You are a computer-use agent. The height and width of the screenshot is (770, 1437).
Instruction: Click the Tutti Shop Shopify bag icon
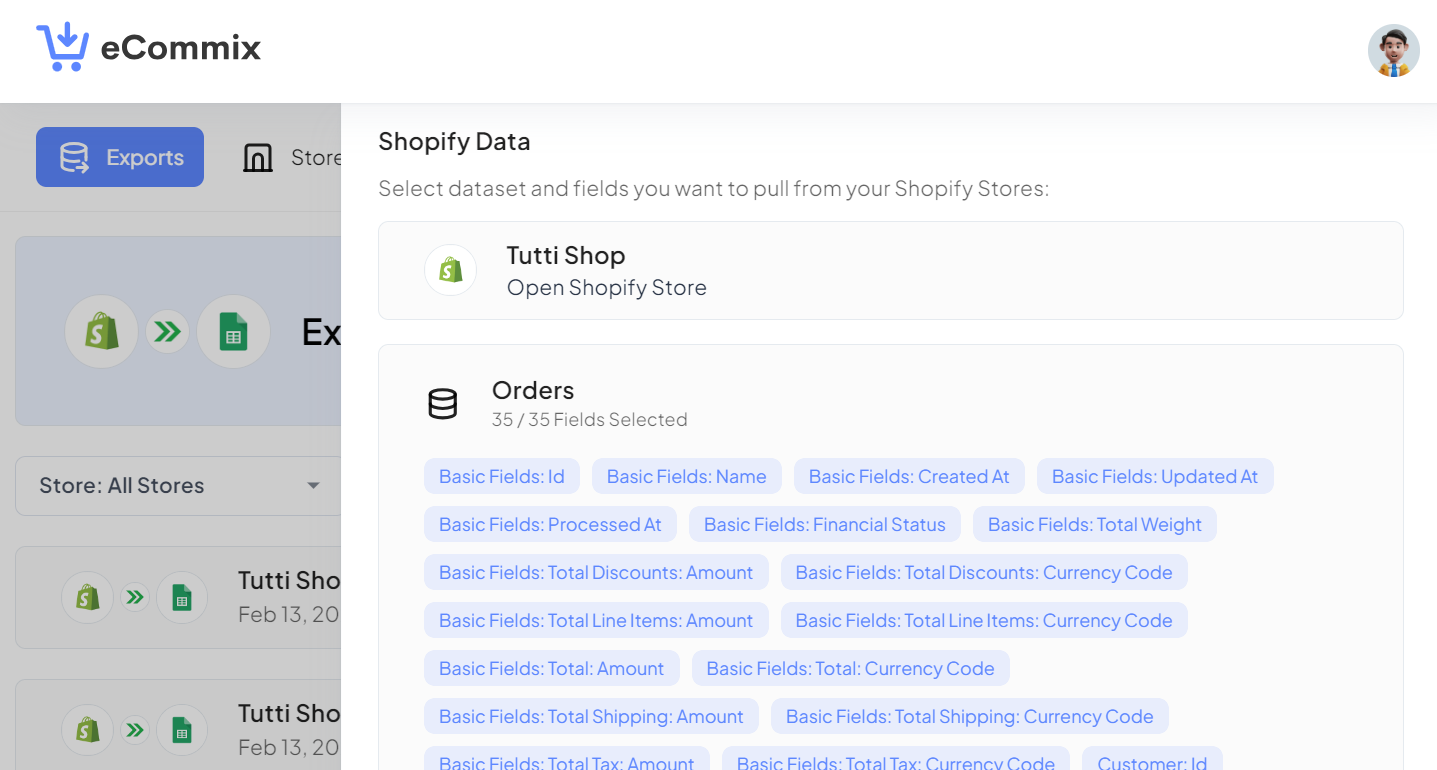tap(451, 270)
